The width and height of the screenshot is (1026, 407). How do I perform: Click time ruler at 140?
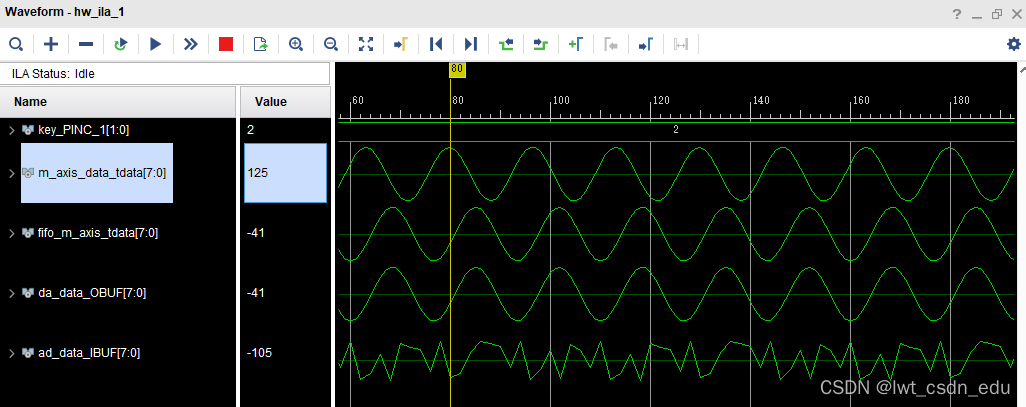point(761,101)
